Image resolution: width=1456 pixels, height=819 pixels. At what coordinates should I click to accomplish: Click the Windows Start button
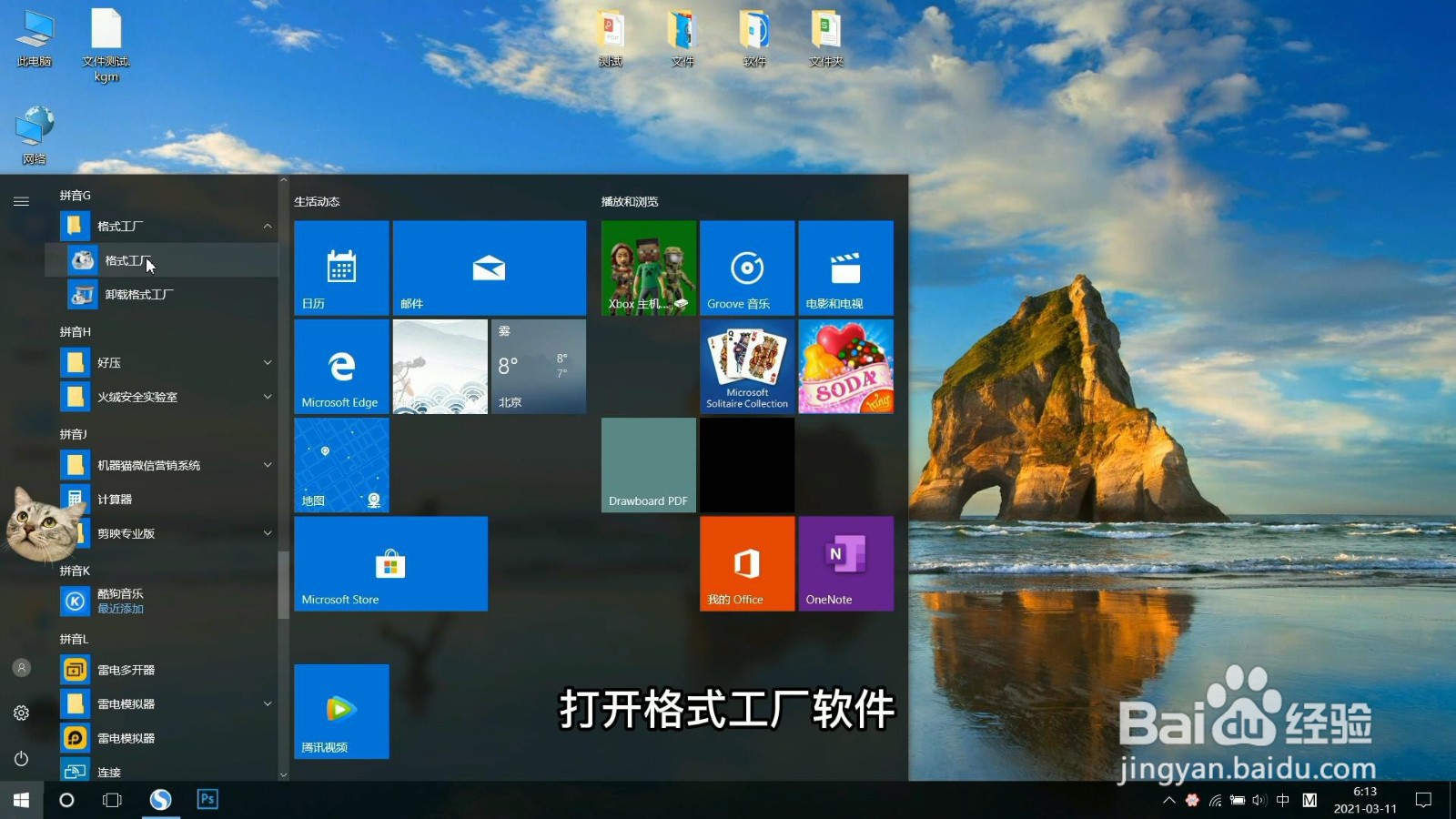click(x=21, y=800)
